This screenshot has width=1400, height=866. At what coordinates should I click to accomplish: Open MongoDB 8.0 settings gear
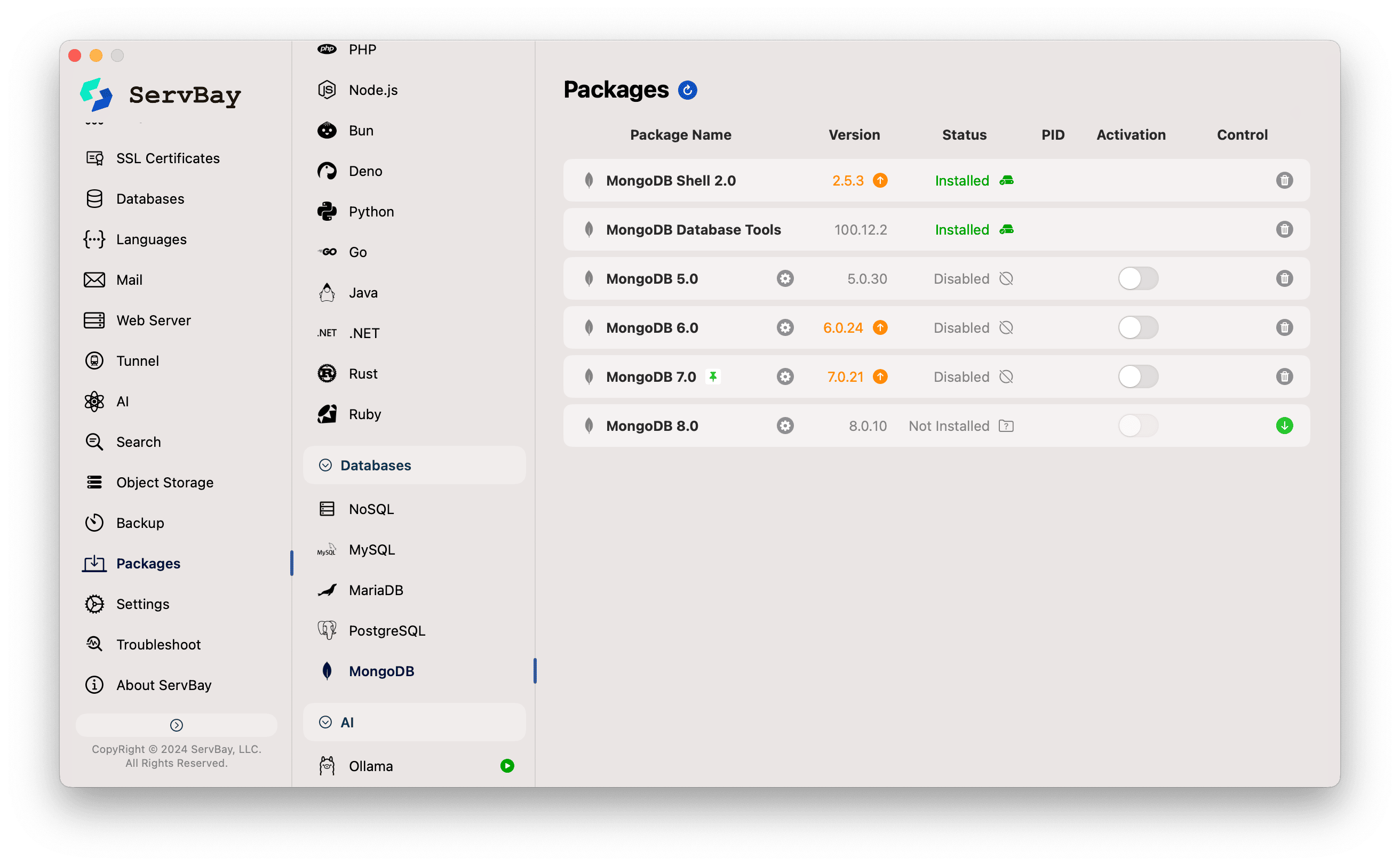click(x=785, y=426)
